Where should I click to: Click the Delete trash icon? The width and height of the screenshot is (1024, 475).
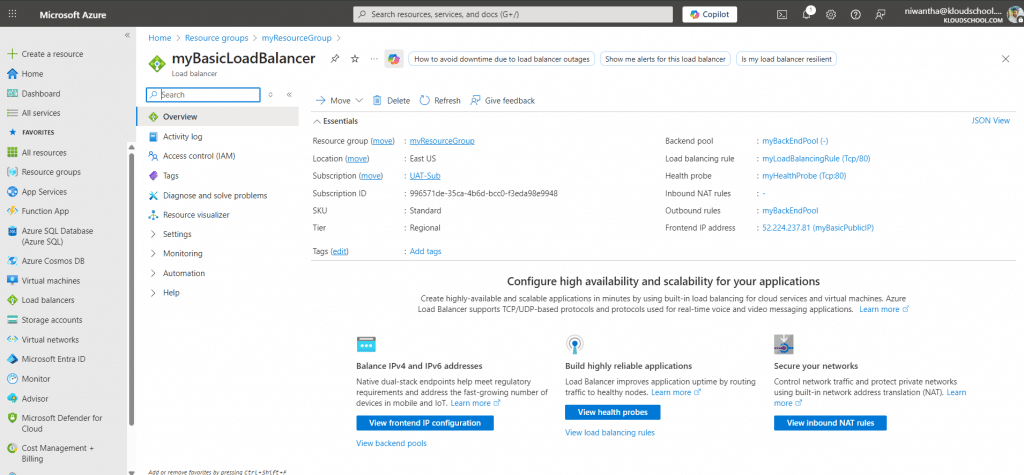tap(391, 101)
